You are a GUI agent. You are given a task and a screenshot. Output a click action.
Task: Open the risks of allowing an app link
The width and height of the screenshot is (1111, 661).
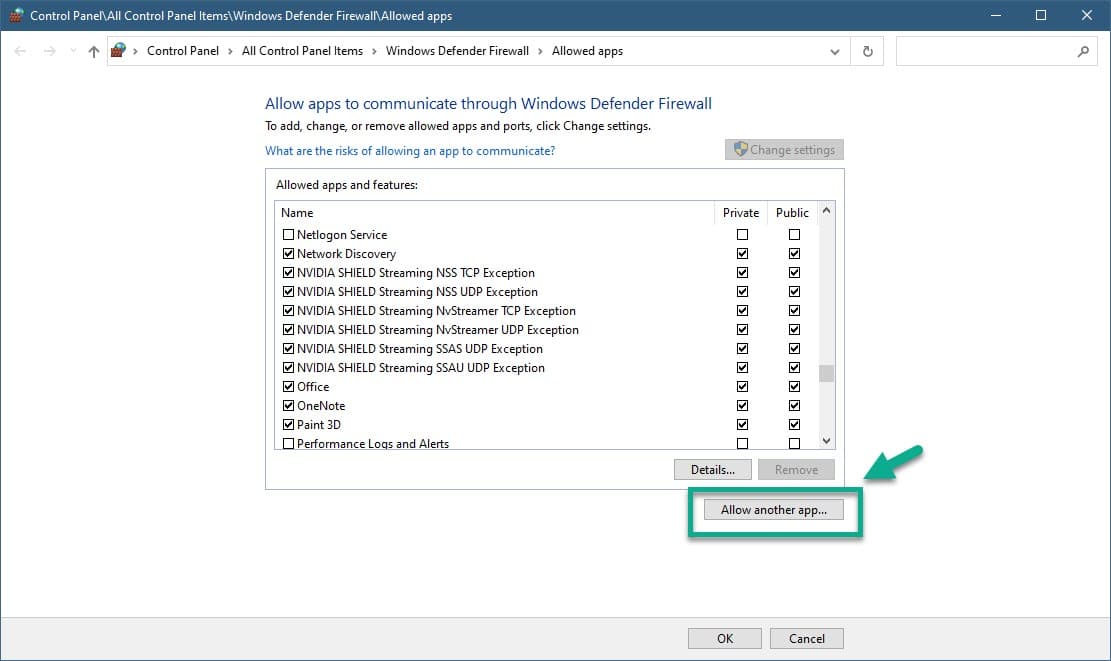coord(410,151)
